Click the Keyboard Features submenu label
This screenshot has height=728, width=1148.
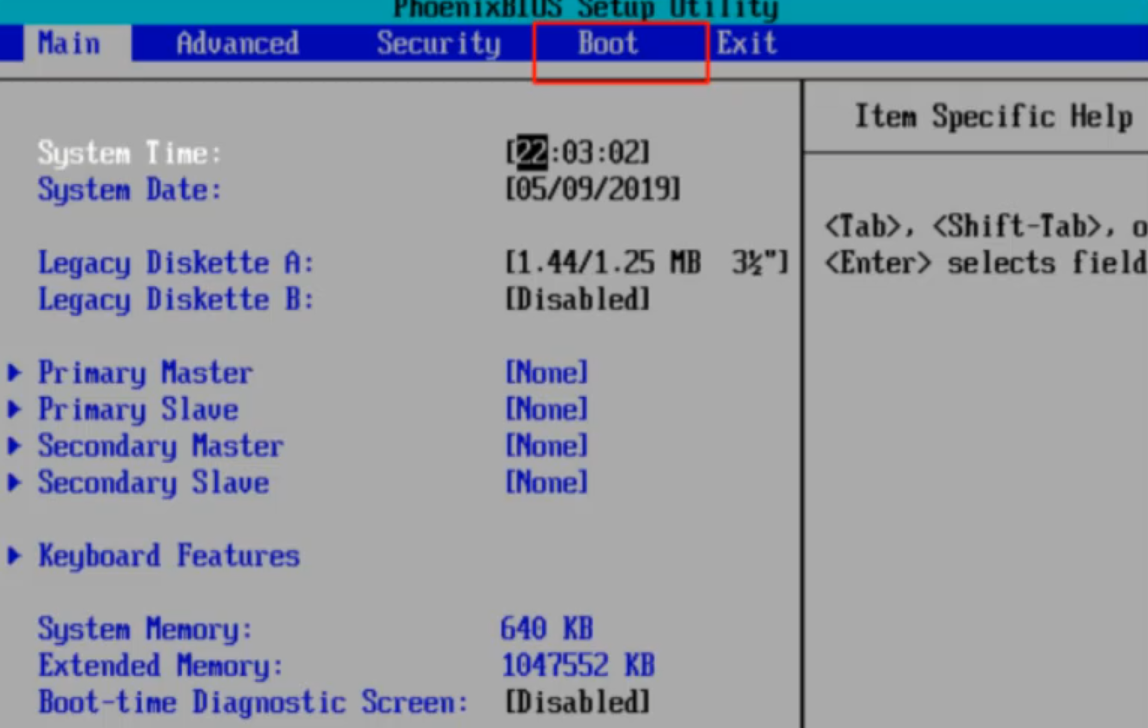[x=168, y=556]
